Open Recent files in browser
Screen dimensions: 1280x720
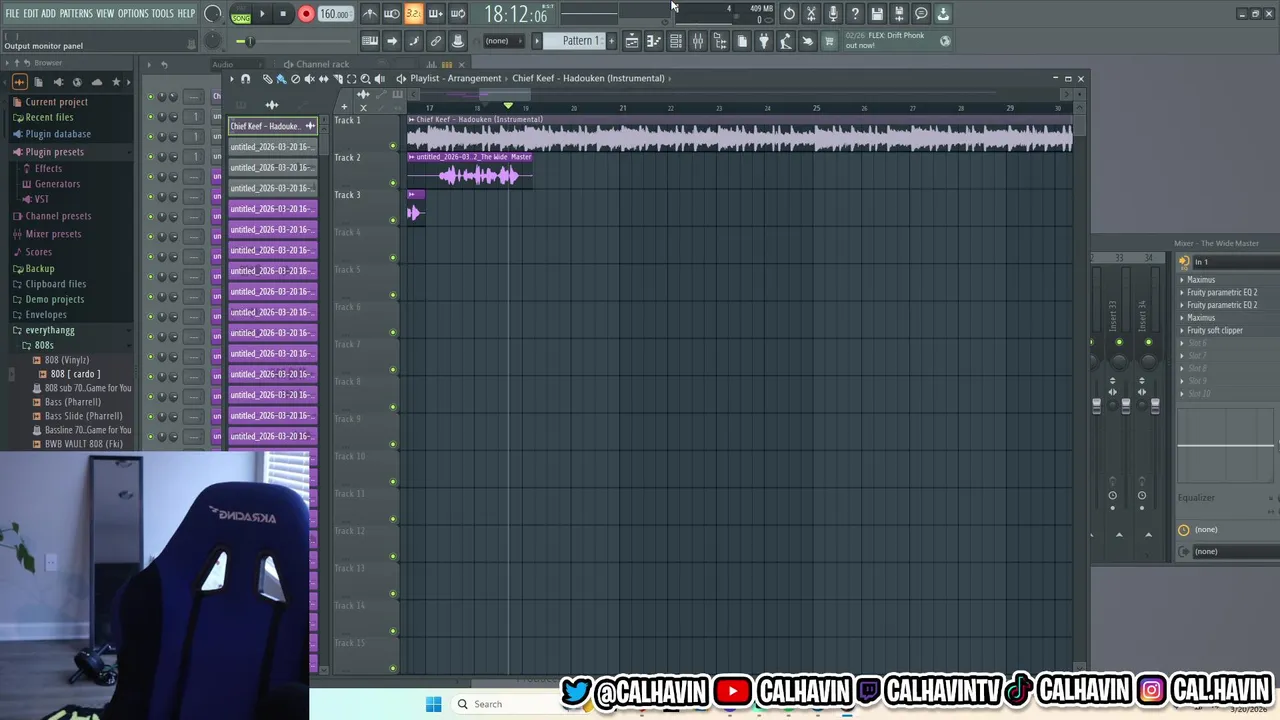click(x=49, y=118)
